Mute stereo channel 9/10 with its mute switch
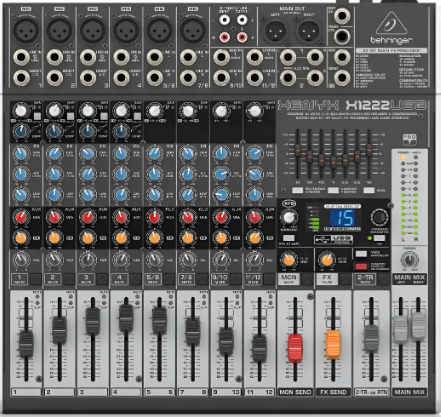441x417 pixels. pyautogui.click(x=236, y=279)
